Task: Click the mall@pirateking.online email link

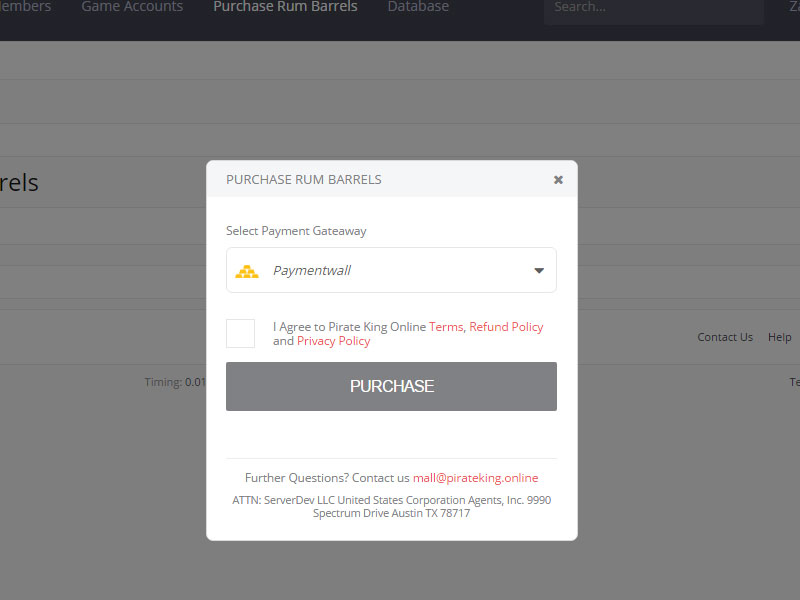Action: (x=476, y=478)
